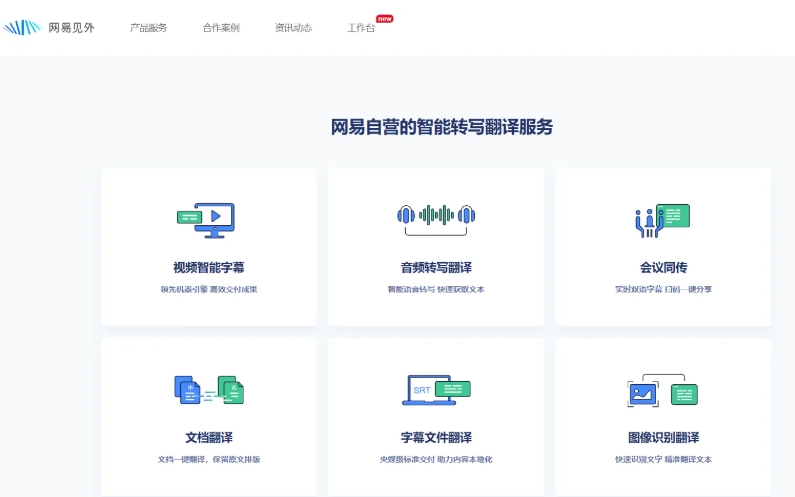
Task: Open the 文档翻译 title link
Action: tap(208, 438)
